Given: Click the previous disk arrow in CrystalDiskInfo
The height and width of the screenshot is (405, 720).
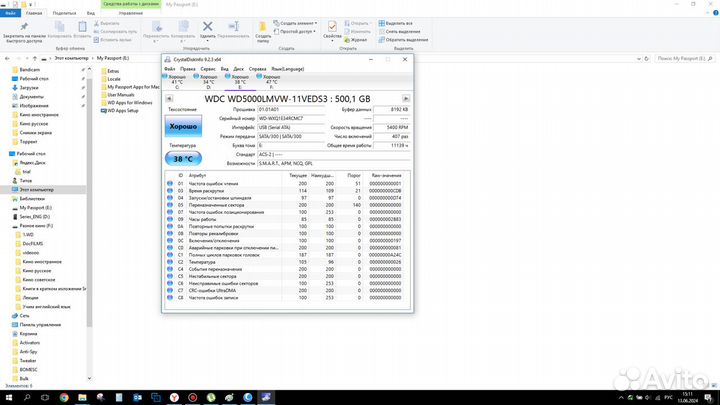Looking at the screenshot, I should pos(169,99).
